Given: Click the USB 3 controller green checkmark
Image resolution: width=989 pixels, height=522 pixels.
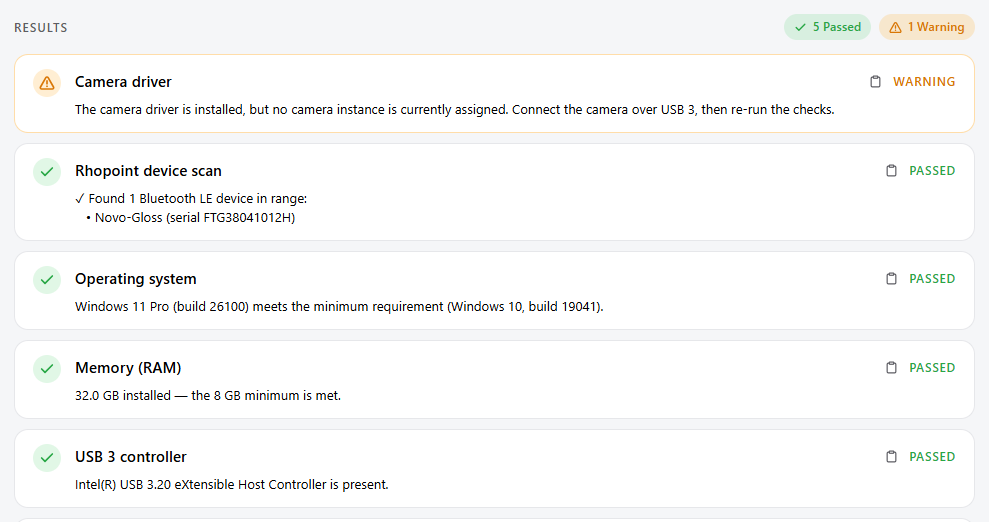Looking at the screenshot, I should pyautogui.click(x=47, y=457).
